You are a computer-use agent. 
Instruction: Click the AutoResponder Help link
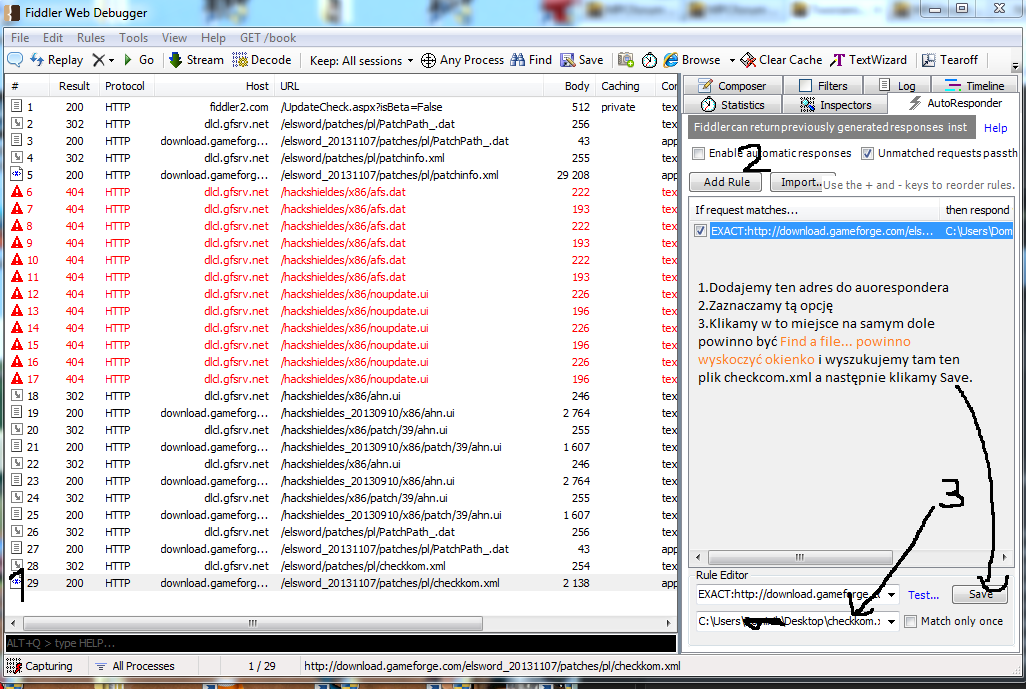(x=995, y=128)
